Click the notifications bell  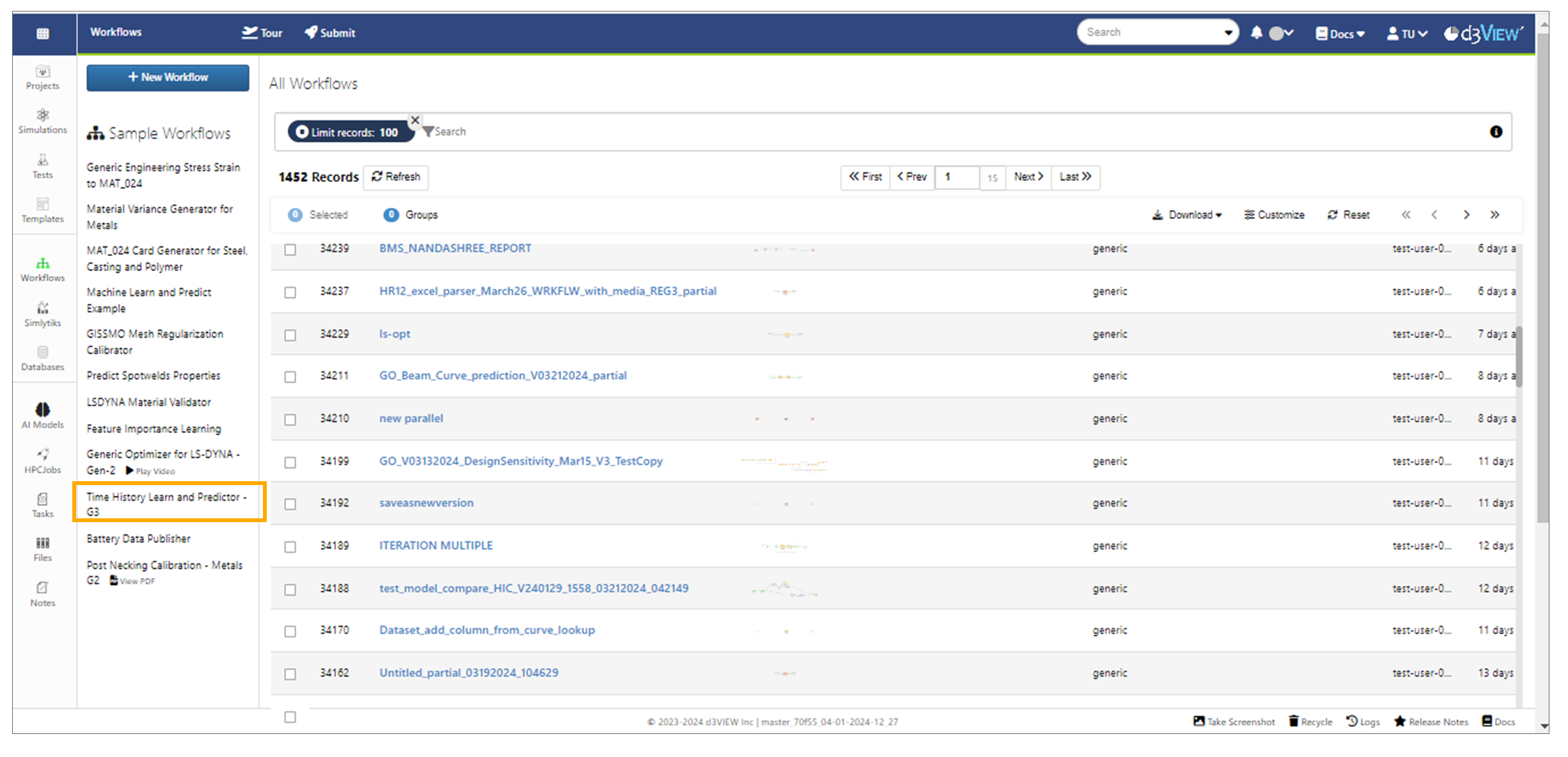1256,32
